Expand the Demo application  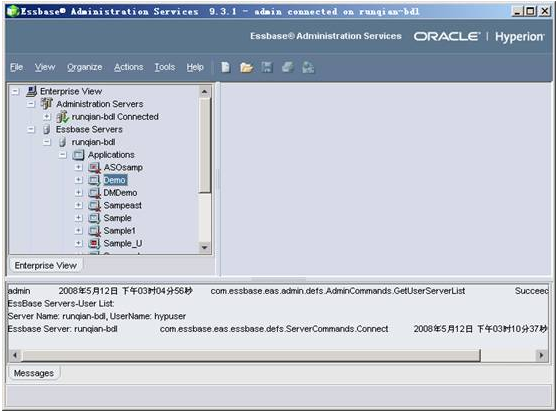click(x=79, y=180)
